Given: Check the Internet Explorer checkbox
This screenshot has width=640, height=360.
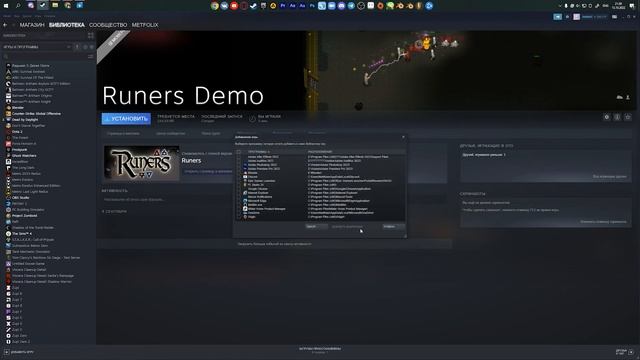Looking at the screenshot, I should point(239,193).
